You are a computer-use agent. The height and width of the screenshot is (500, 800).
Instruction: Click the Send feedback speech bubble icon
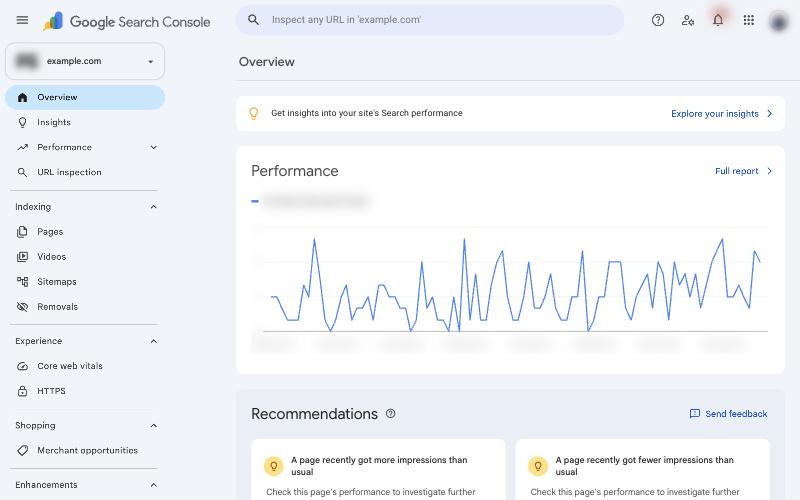[694, 413]
